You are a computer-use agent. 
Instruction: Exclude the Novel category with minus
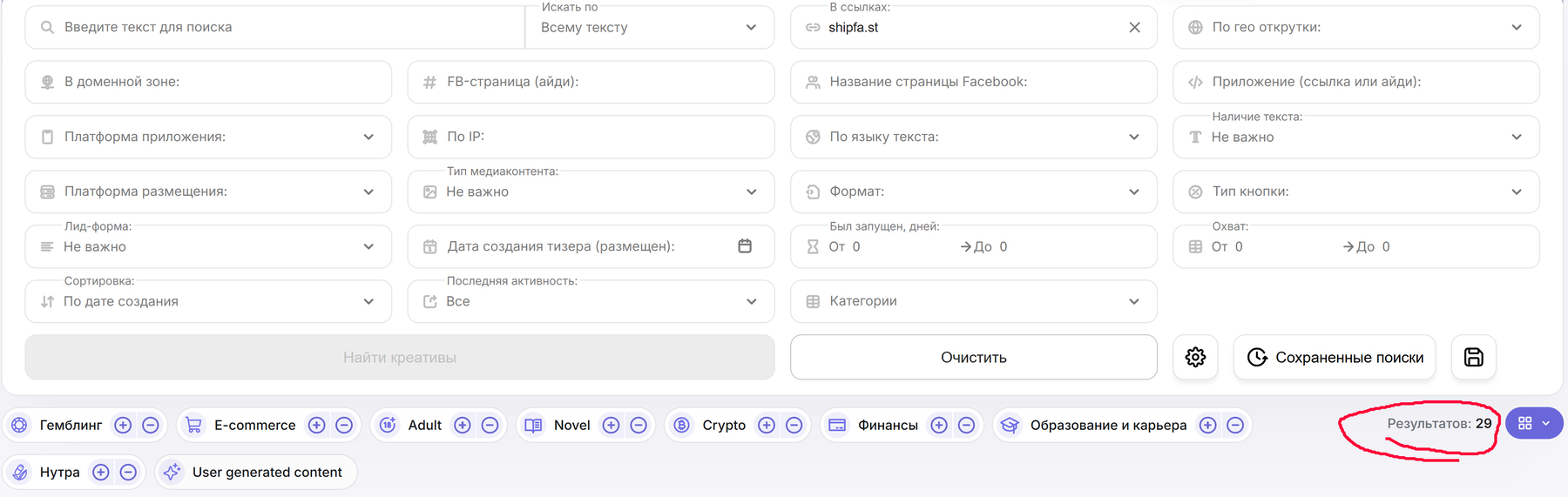point(639,425)
